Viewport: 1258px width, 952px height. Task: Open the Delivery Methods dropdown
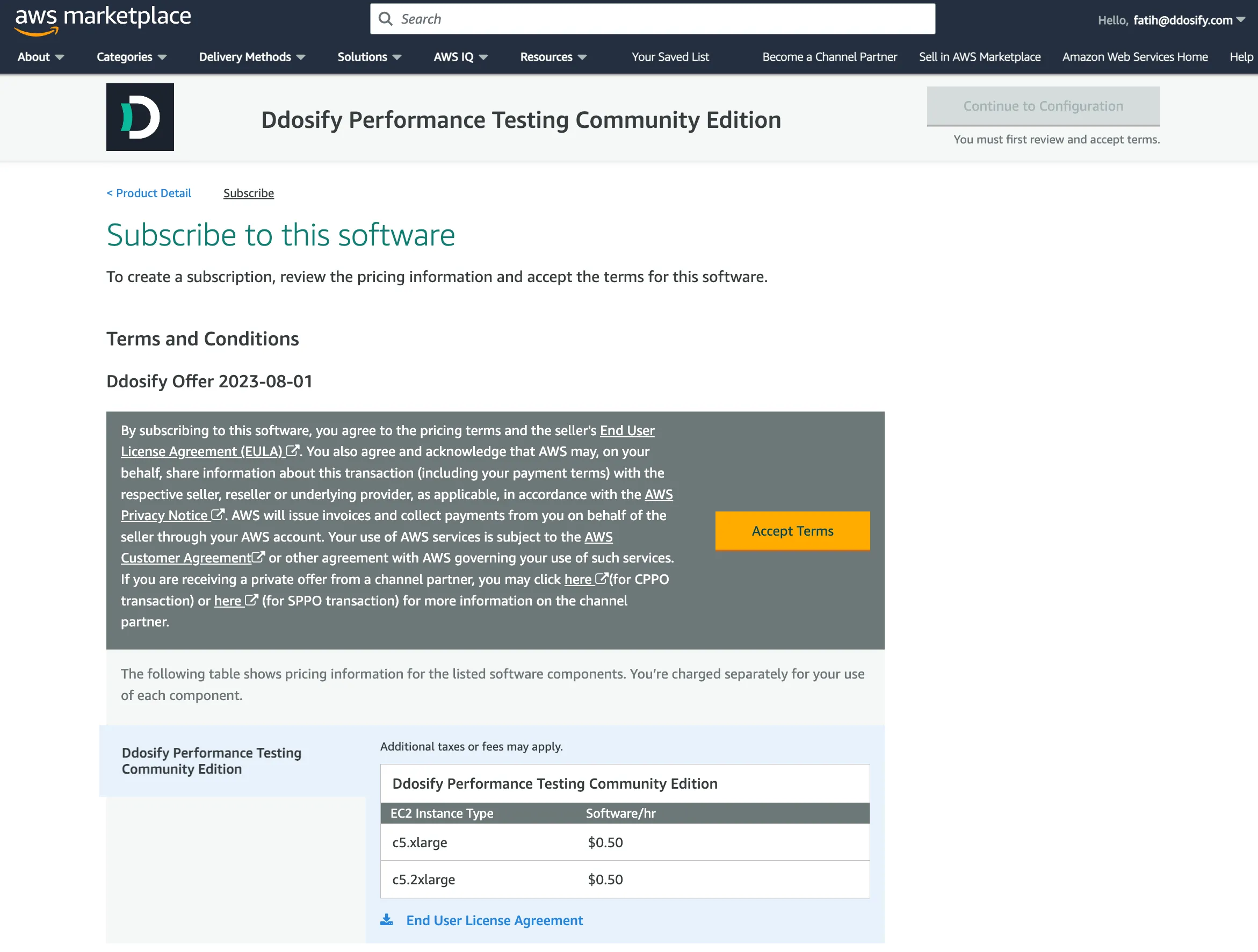(x=252, y=57)
